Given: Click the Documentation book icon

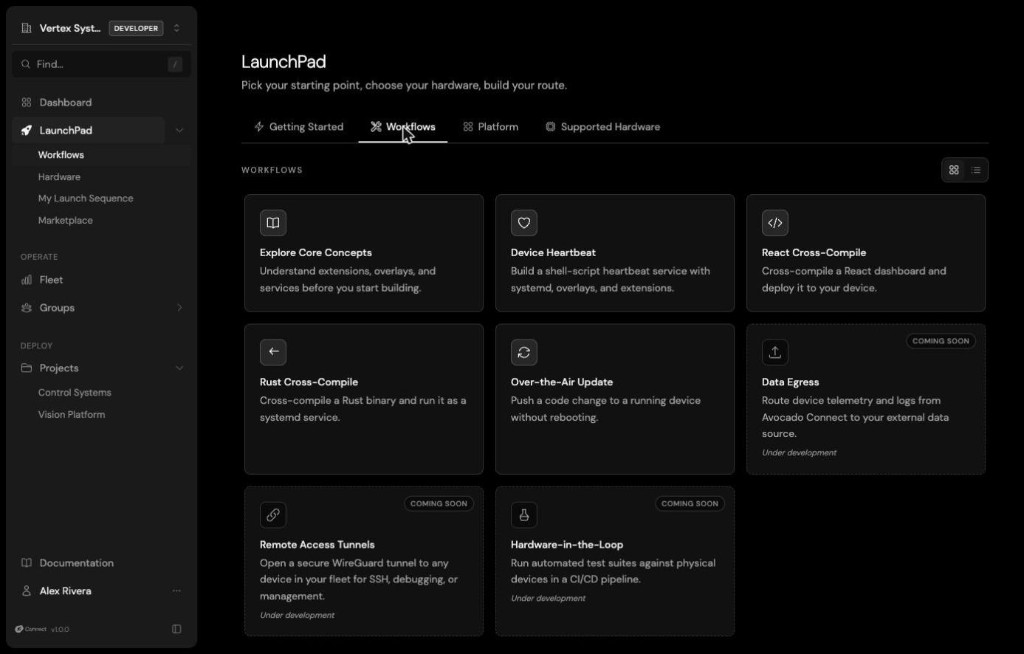Looking at the screenshot, I should (x=26, y=563).
